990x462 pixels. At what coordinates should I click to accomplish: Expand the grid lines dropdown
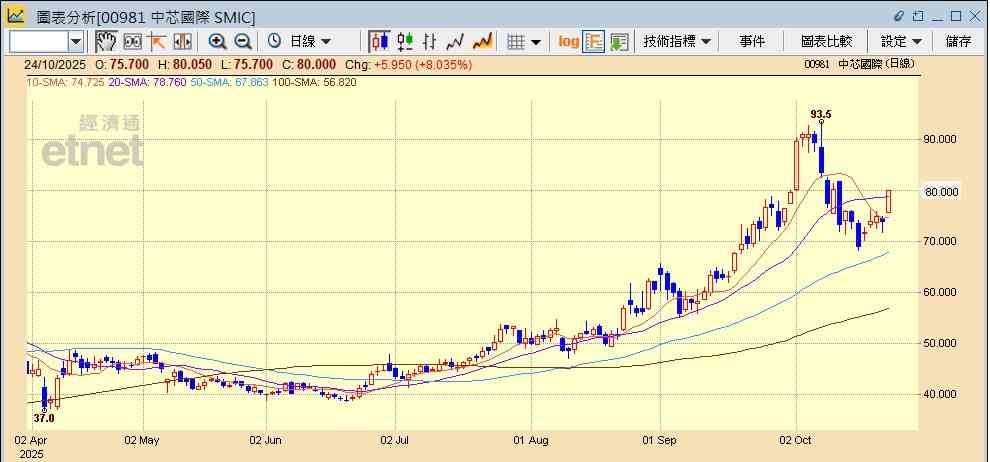point(536,41)
